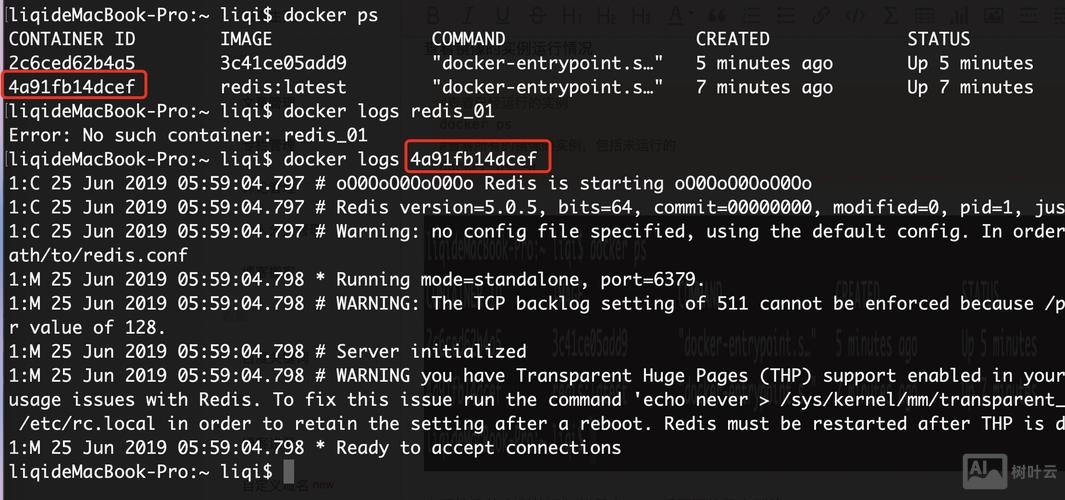Viewport: 1065px width, 500px height.
Task: Apply strikethrough with the S icon
Action: click(x=539, y=16)
